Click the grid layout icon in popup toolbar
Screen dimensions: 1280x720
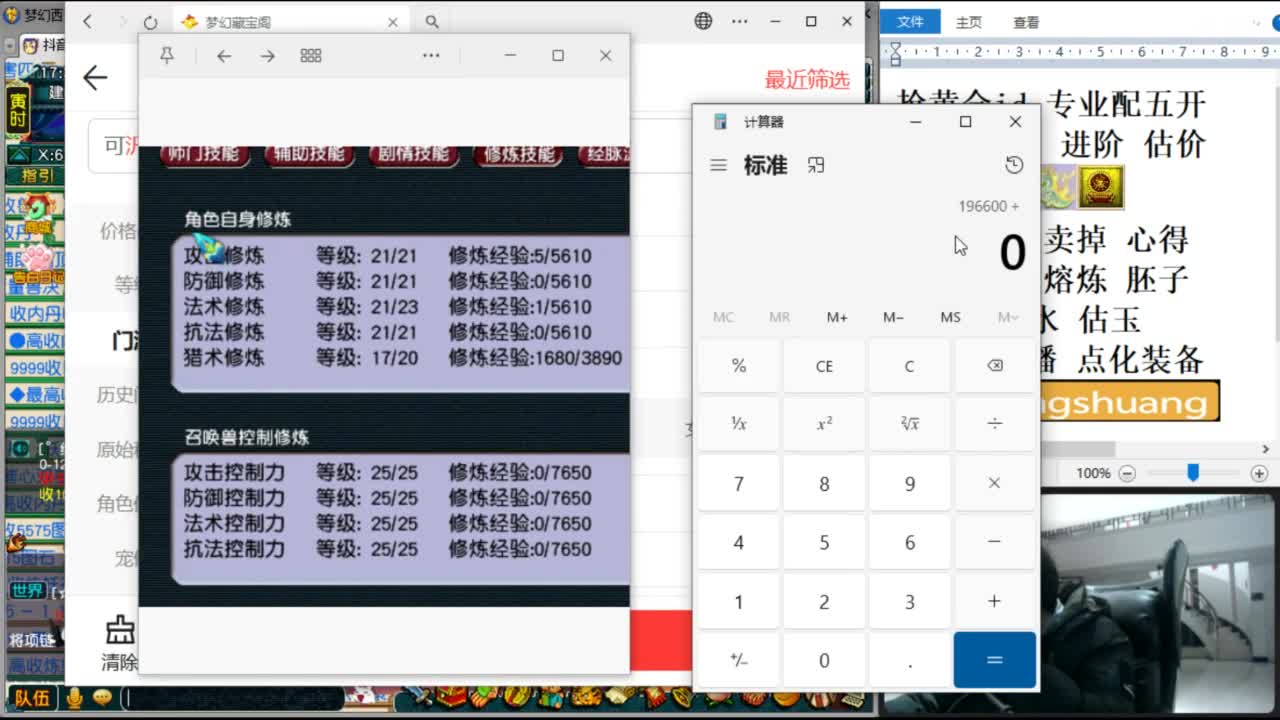[310, 55]
